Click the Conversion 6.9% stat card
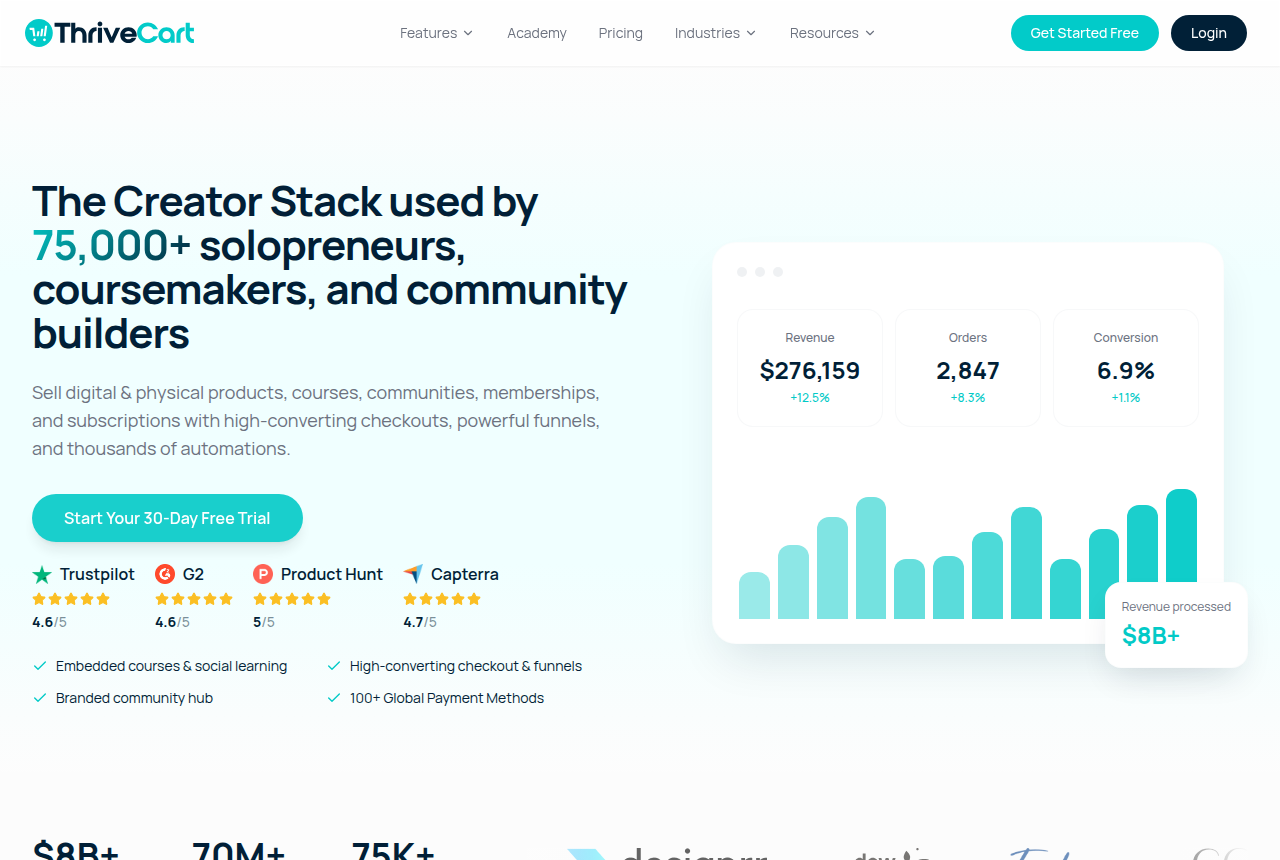 tap(1126, 368)
